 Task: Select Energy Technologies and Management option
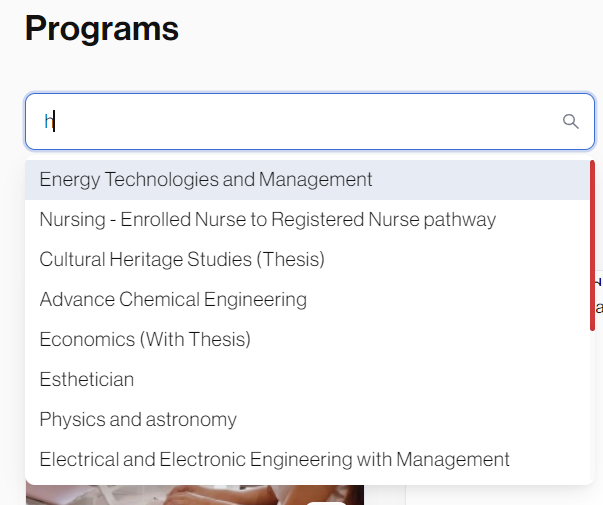click(206, 180)
